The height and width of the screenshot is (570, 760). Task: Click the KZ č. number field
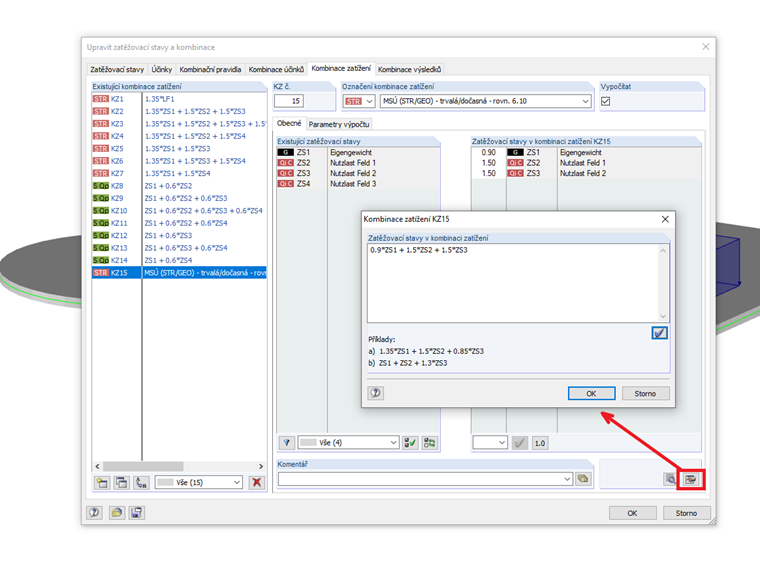pos(289,101)
